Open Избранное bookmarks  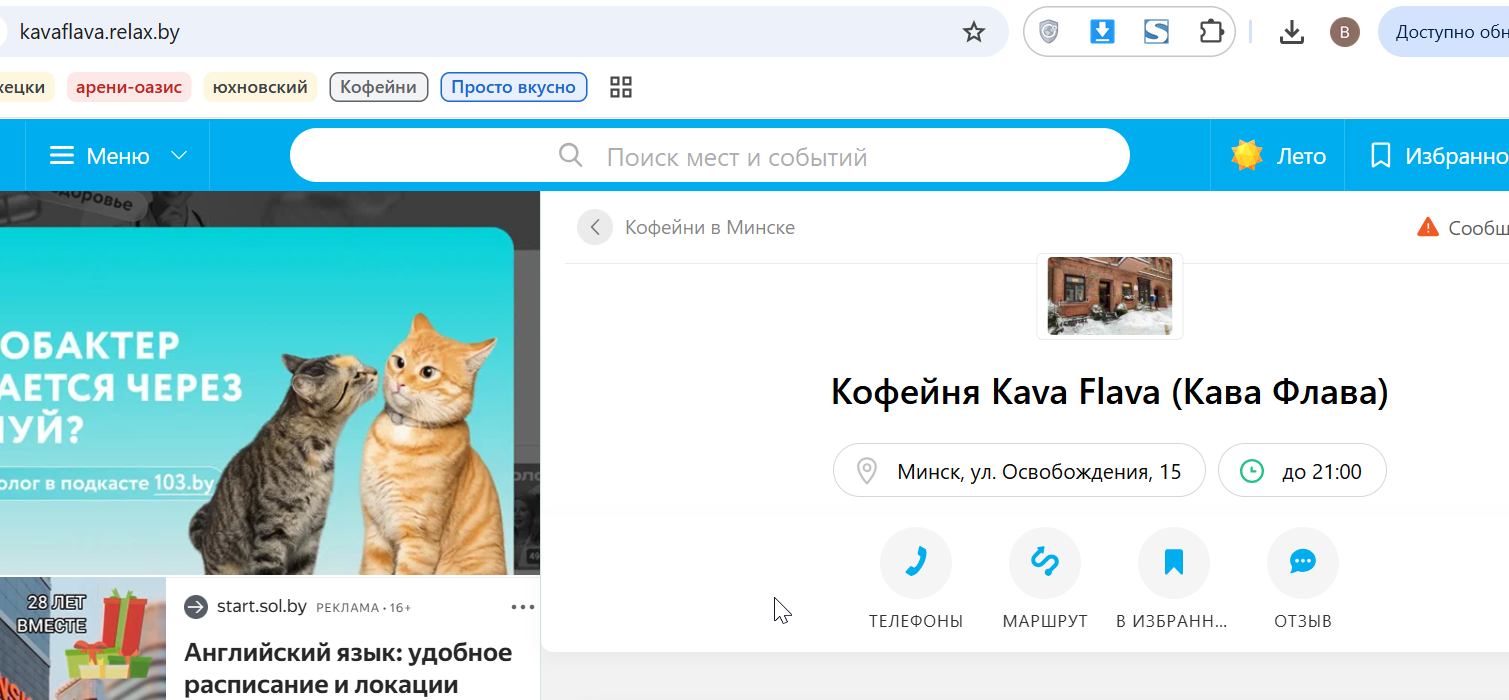click(x=1438, y=156)
